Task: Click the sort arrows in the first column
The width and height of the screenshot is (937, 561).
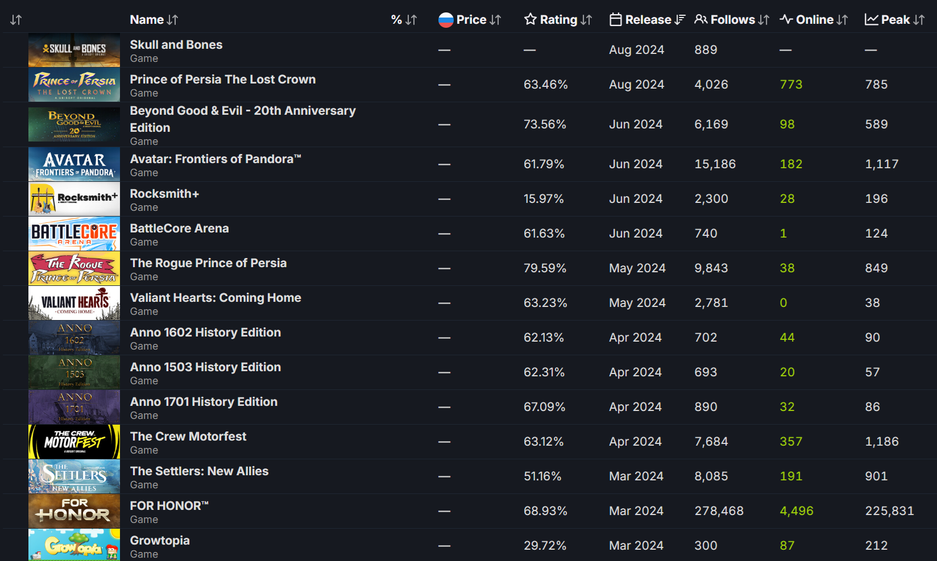Action: 16,20
